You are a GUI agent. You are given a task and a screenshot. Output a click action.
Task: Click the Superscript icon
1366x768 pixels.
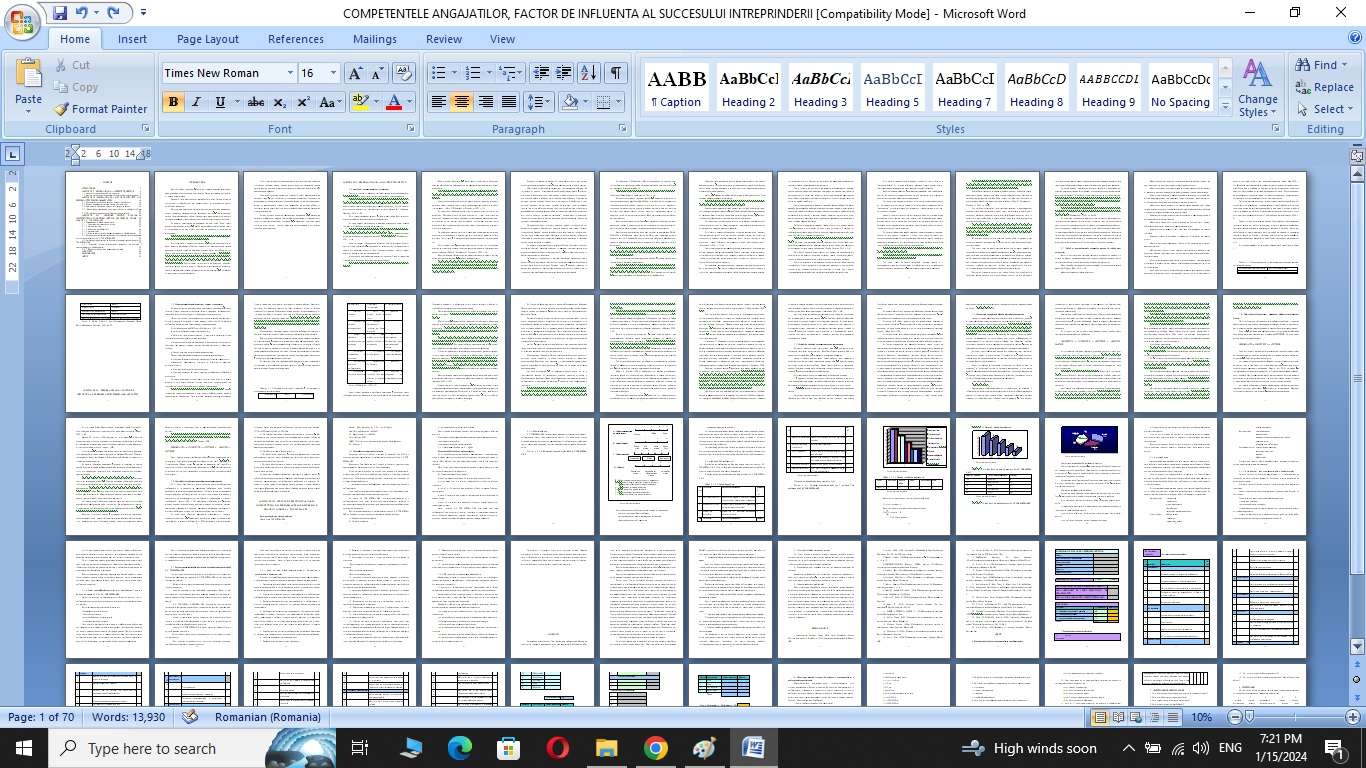coord(303,102)
